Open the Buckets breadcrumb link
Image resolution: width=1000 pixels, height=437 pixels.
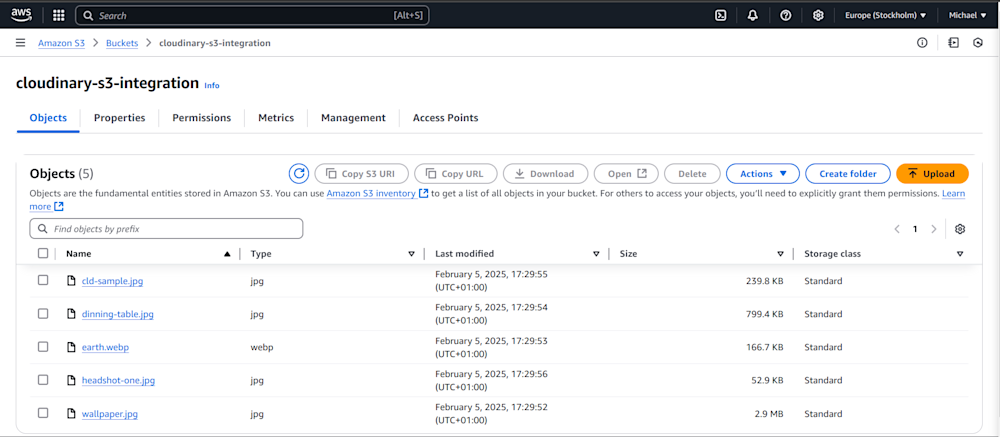pos(122,43)
